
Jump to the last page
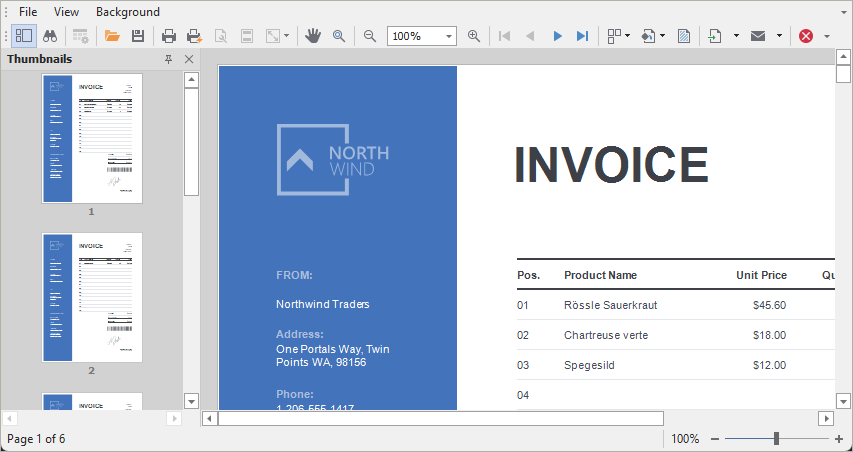(583, 36)
